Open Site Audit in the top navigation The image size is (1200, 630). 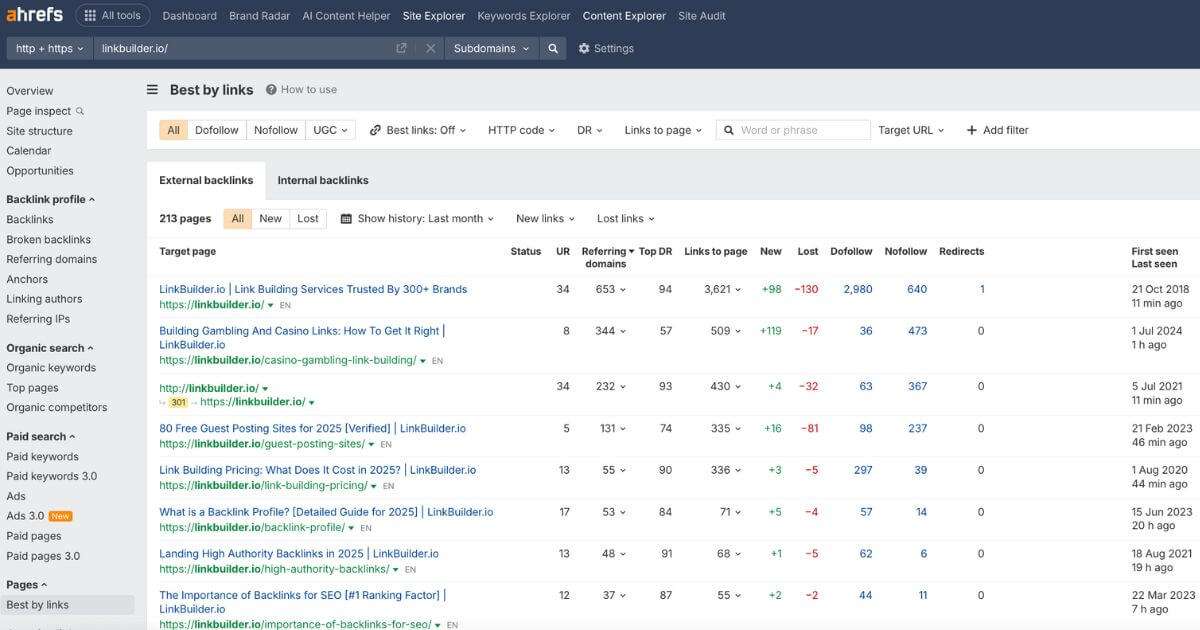pos(702,16)
